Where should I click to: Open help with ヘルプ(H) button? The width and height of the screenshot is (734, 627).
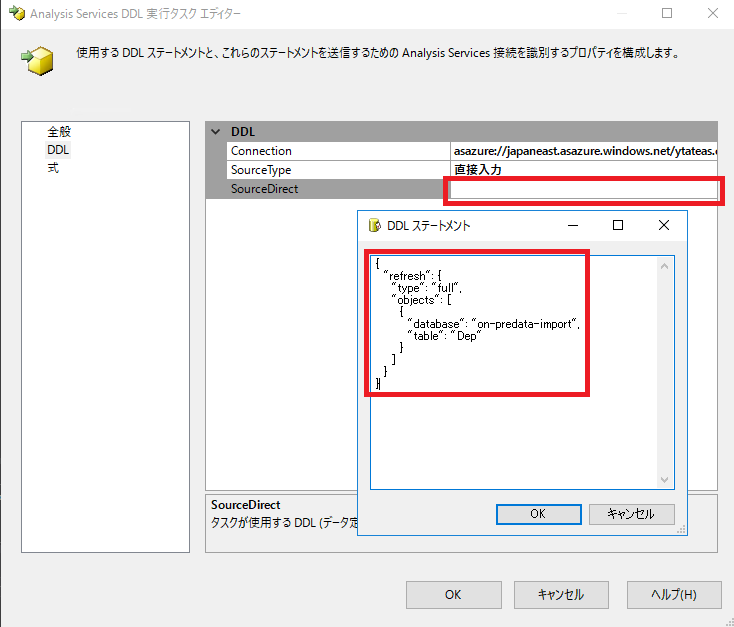point(674,594)
